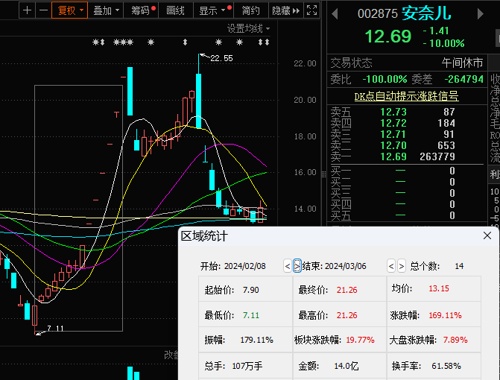Open the 显示 dropdown options
500x380 pixels.
click(214, 10)
